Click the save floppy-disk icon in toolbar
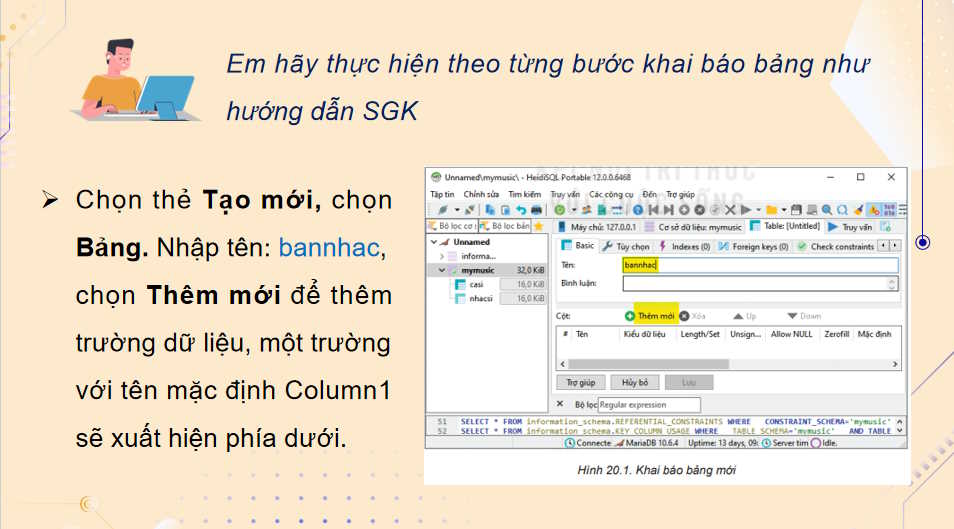Viewport: 954px width, 529px height. (x=796, y=210)
